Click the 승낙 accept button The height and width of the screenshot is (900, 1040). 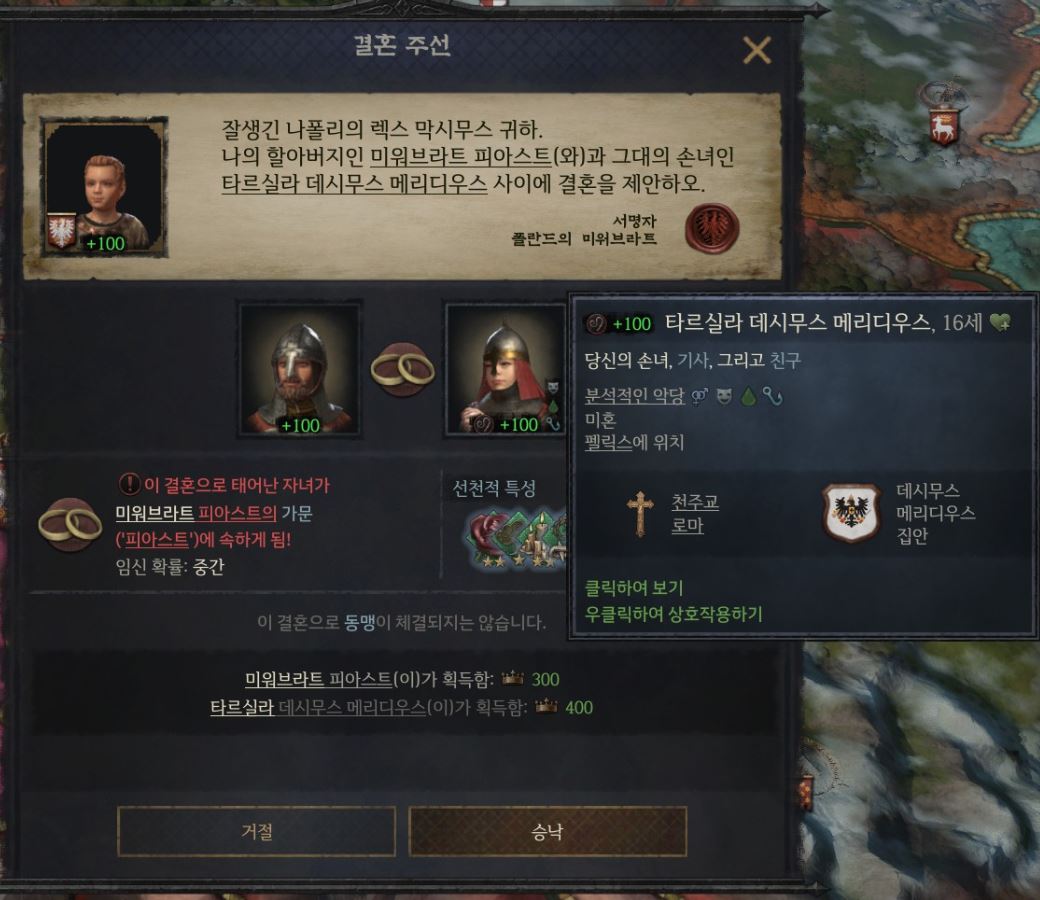[x=547, y=831]
